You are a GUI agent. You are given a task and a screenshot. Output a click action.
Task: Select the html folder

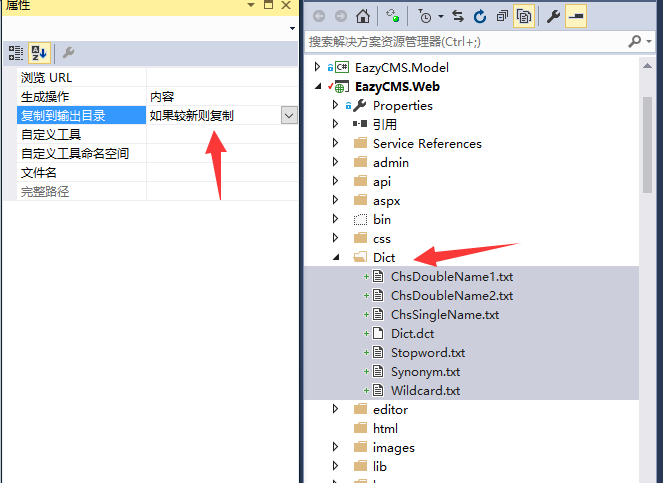coord(385,429)
